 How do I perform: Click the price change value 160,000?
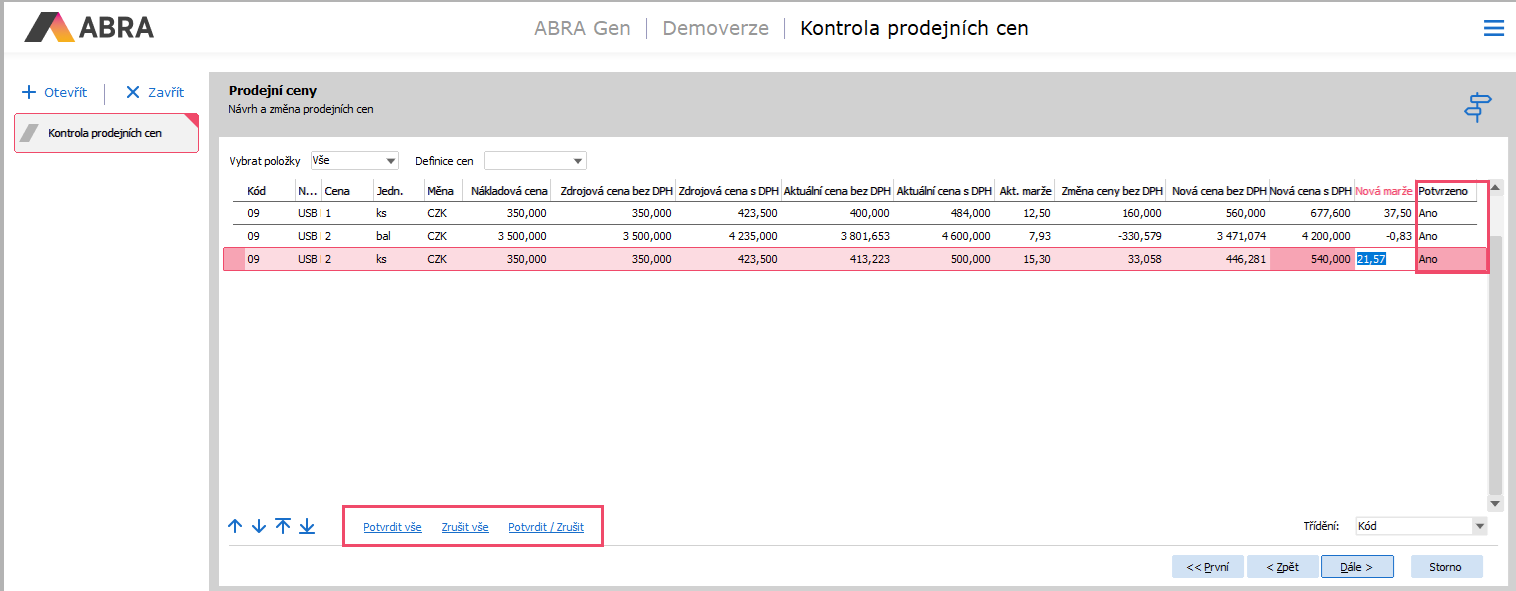pos(1142,213)
